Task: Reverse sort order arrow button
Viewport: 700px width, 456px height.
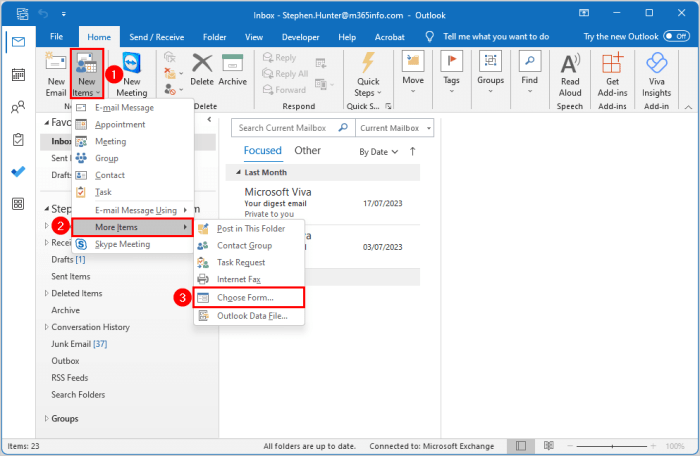Action: (x=412, y=151)
